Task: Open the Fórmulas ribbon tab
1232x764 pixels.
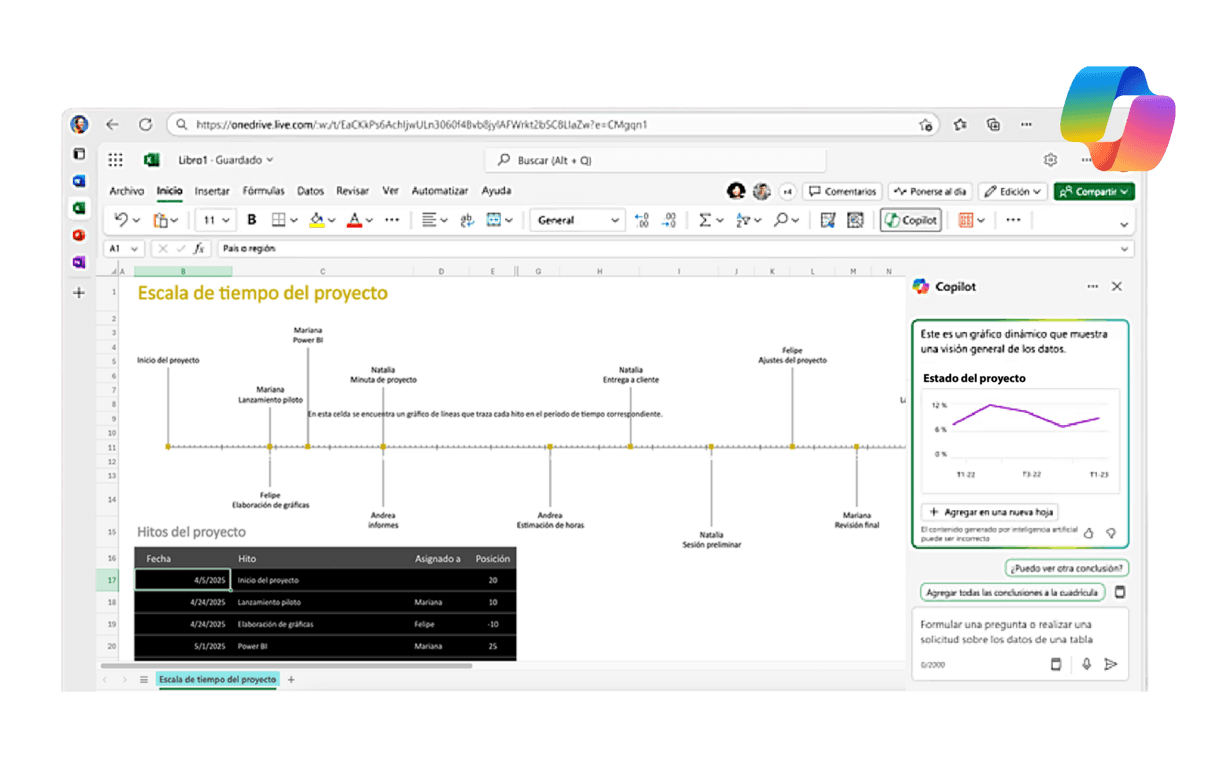Action: tap(263, 191)
